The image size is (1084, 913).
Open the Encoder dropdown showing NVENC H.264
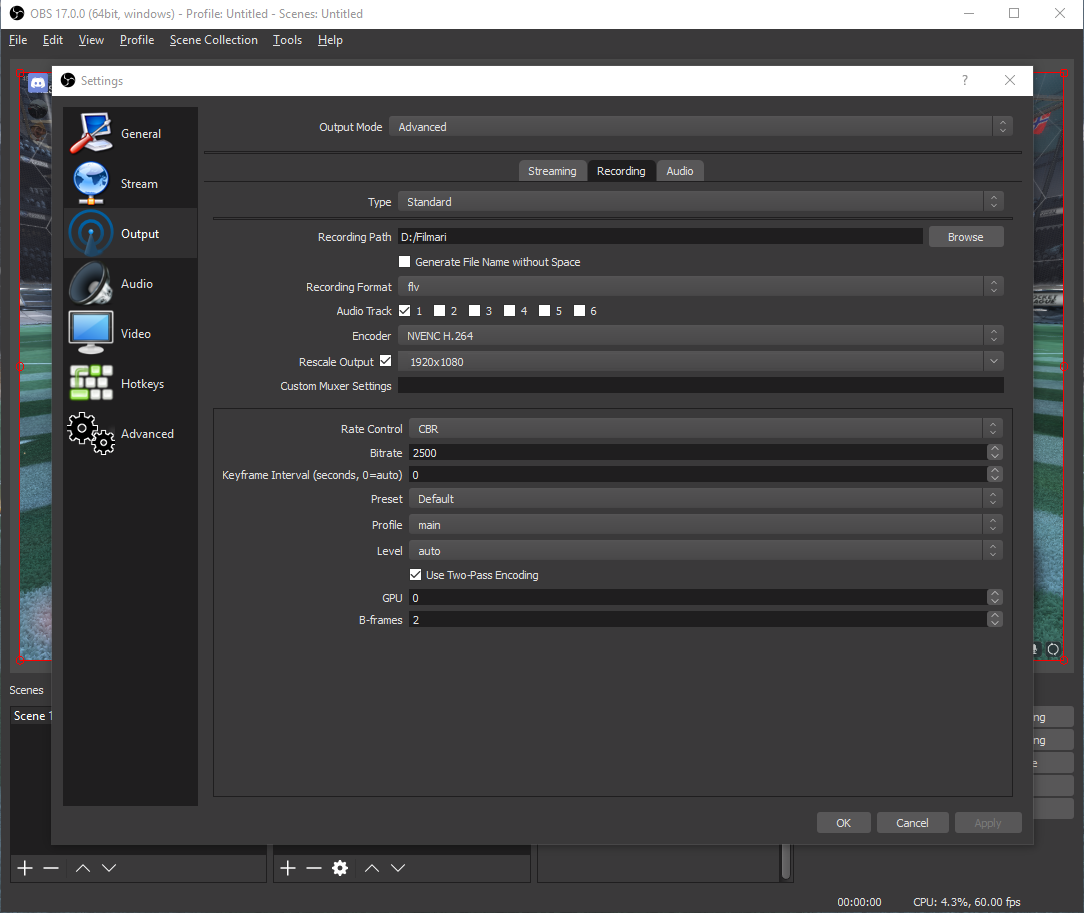(x=700, y=335)
